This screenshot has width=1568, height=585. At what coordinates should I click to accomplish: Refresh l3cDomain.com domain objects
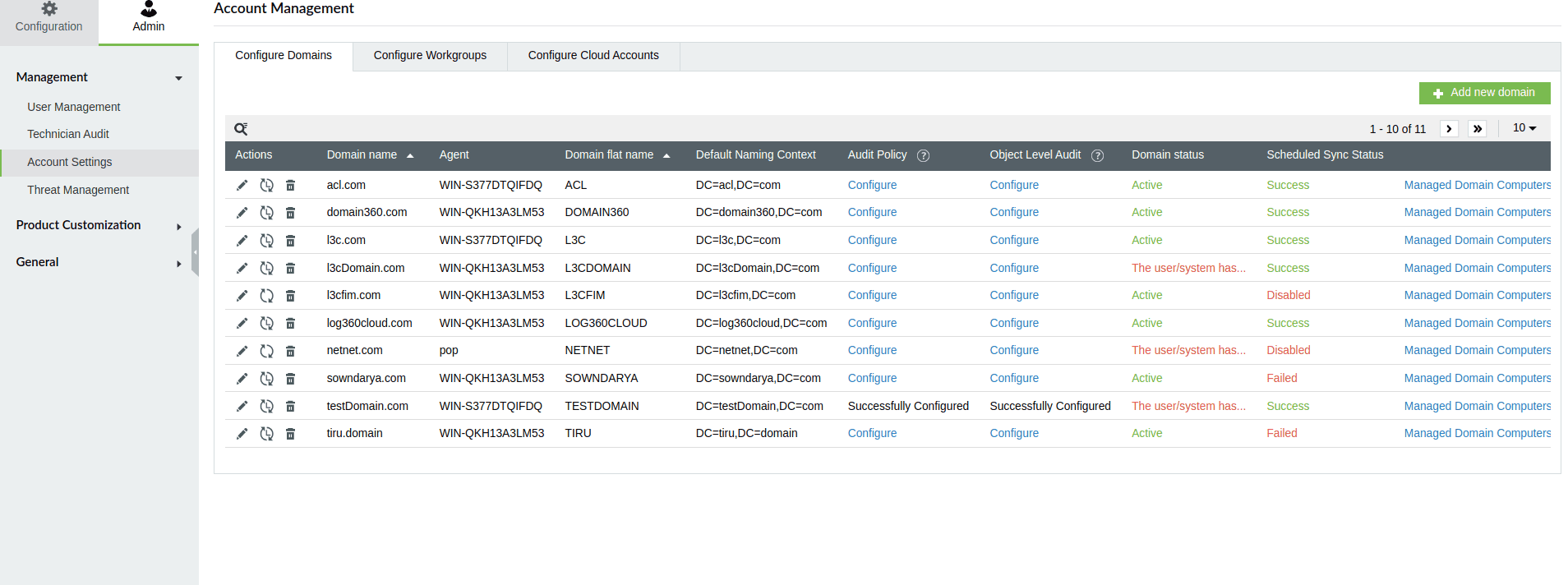(x=266, y=268)
